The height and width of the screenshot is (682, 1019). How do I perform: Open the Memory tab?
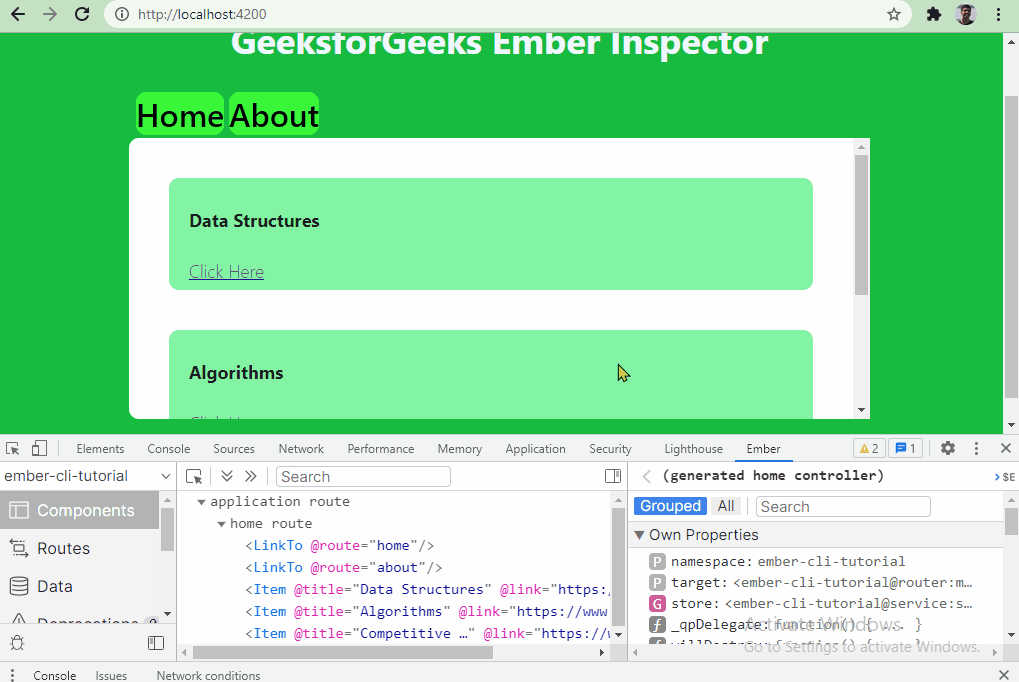(x=459, y=449)
